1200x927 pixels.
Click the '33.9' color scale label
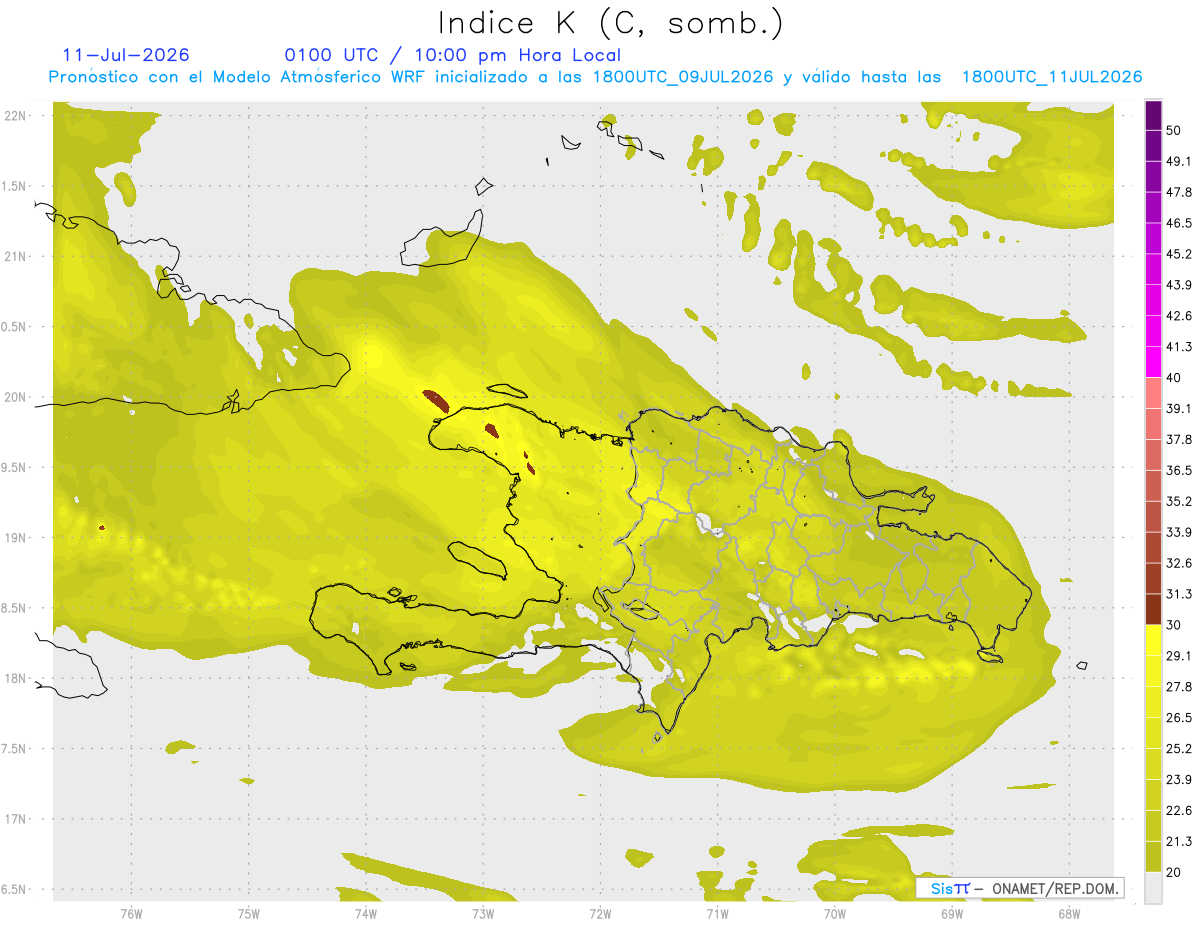1179,533
